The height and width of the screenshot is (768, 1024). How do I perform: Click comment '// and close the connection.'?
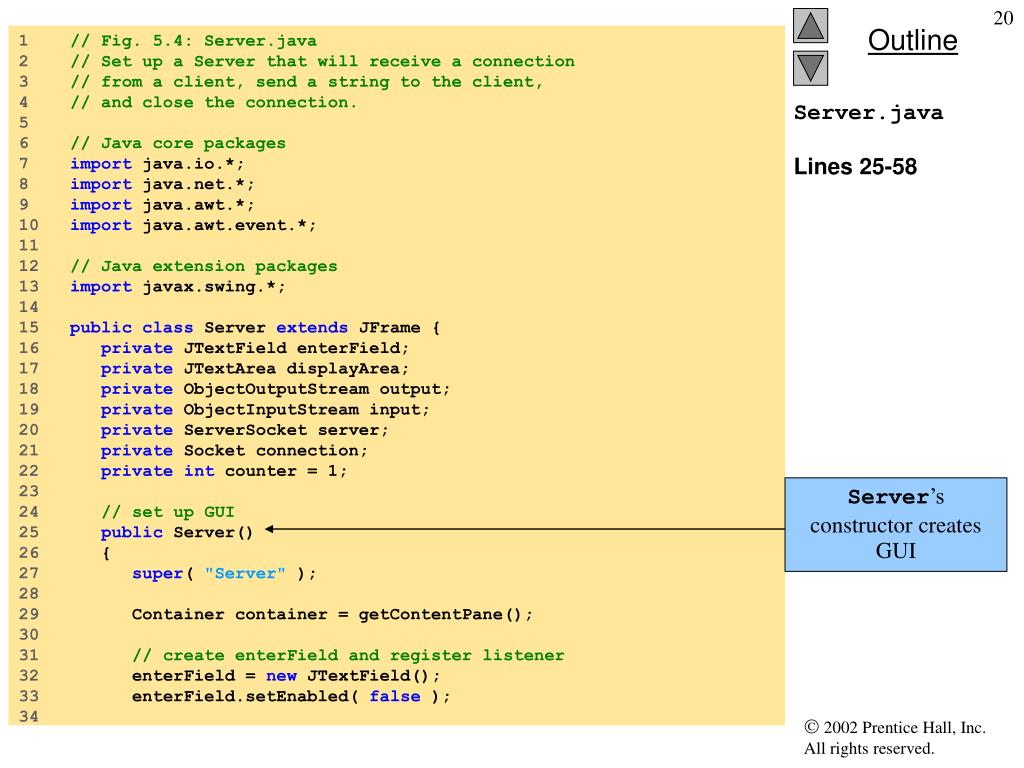(214, 103)
